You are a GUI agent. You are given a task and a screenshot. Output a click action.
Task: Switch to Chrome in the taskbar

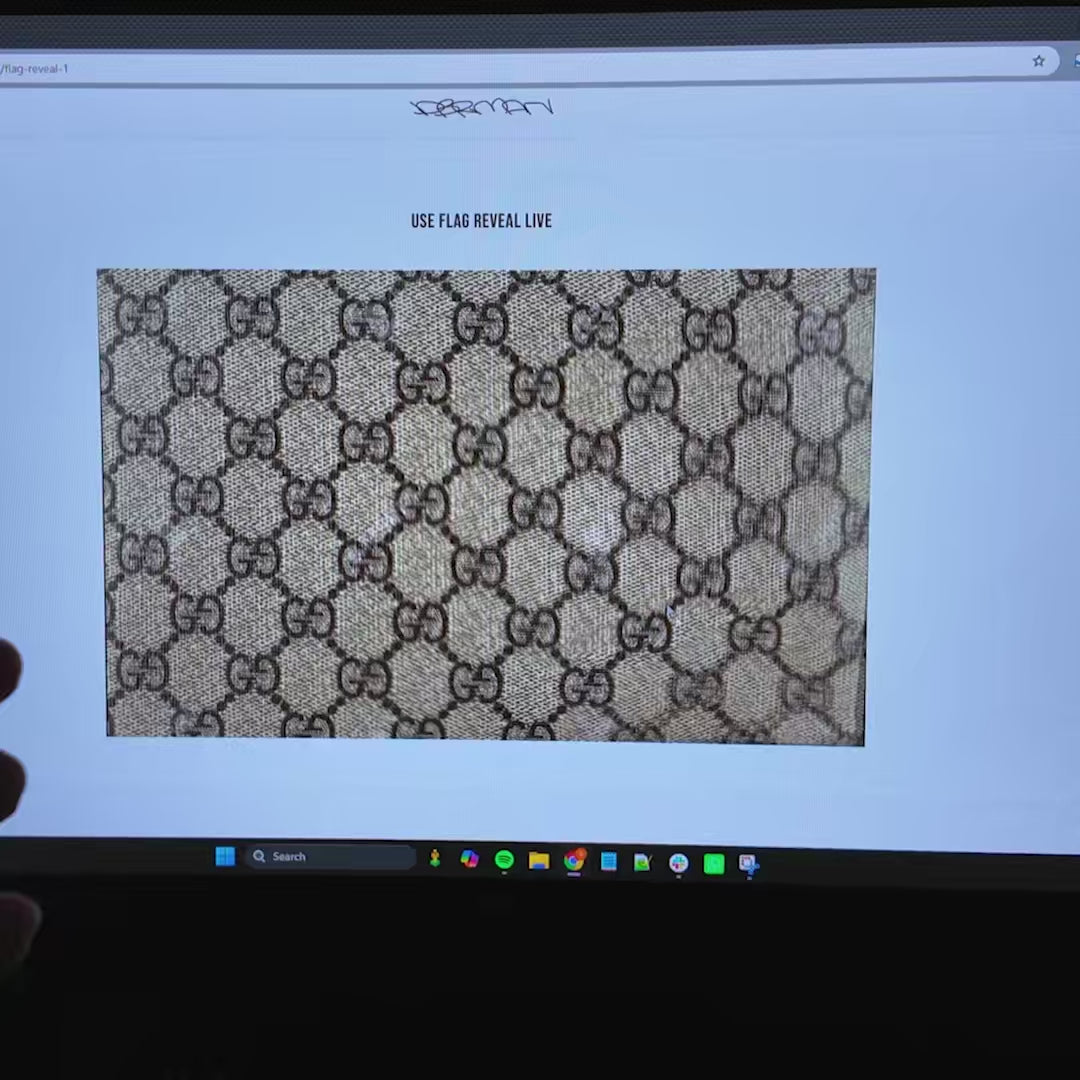click(x=574, y=860)
